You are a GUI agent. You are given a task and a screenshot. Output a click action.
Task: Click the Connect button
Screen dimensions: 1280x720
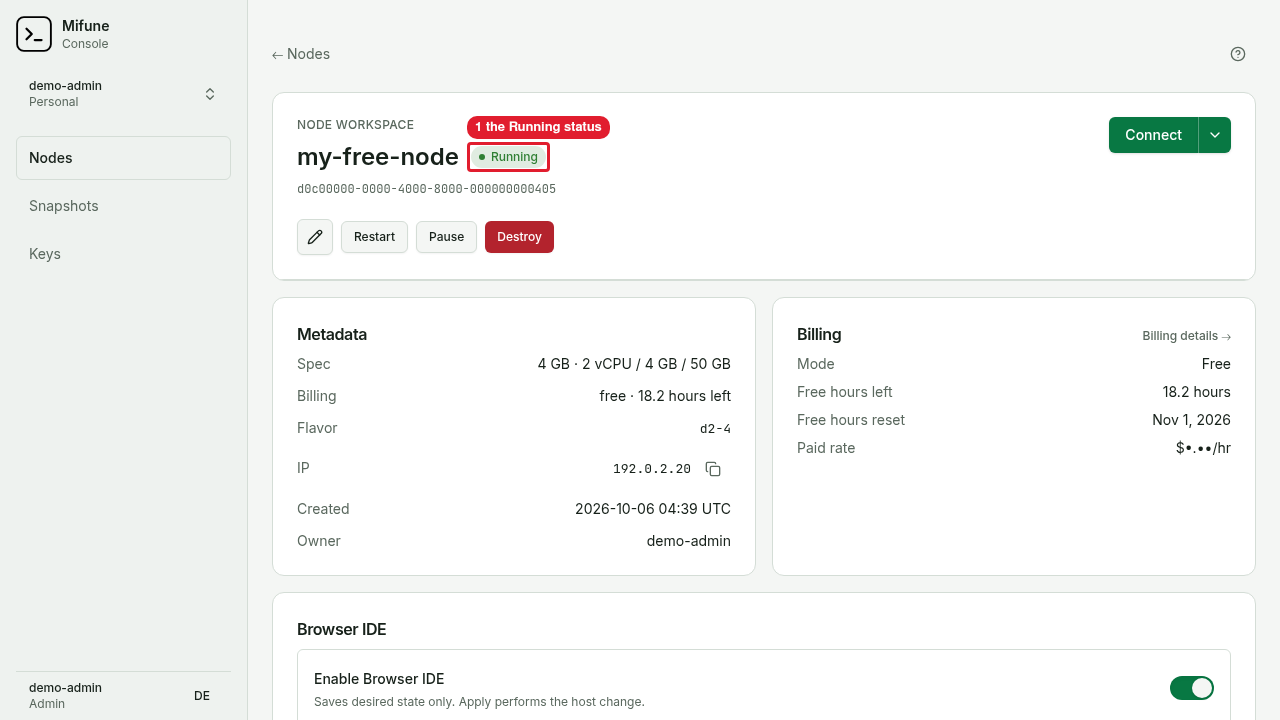1153,135
